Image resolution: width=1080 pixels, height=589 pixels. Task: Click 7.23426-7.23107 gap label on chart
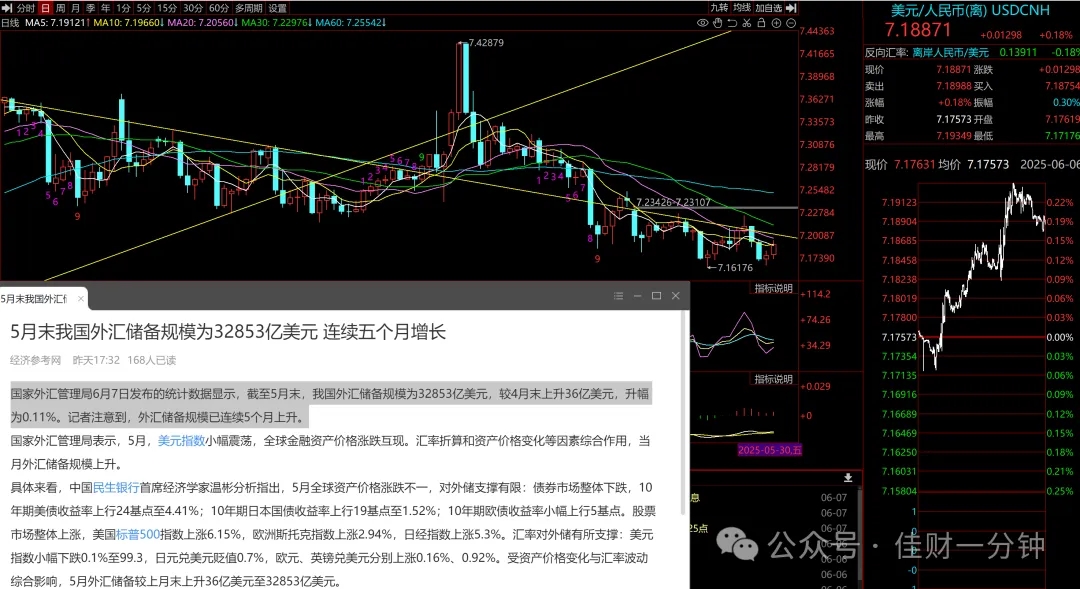point(673,203)
